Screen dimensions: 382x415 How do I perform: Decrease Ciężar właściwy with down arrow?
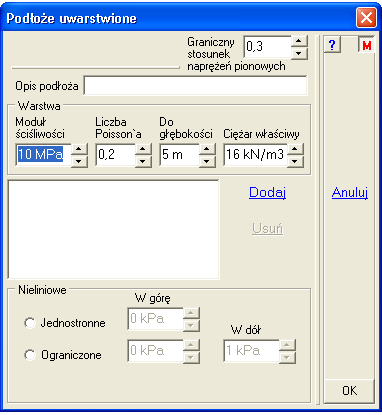click(x=295, y=161)
